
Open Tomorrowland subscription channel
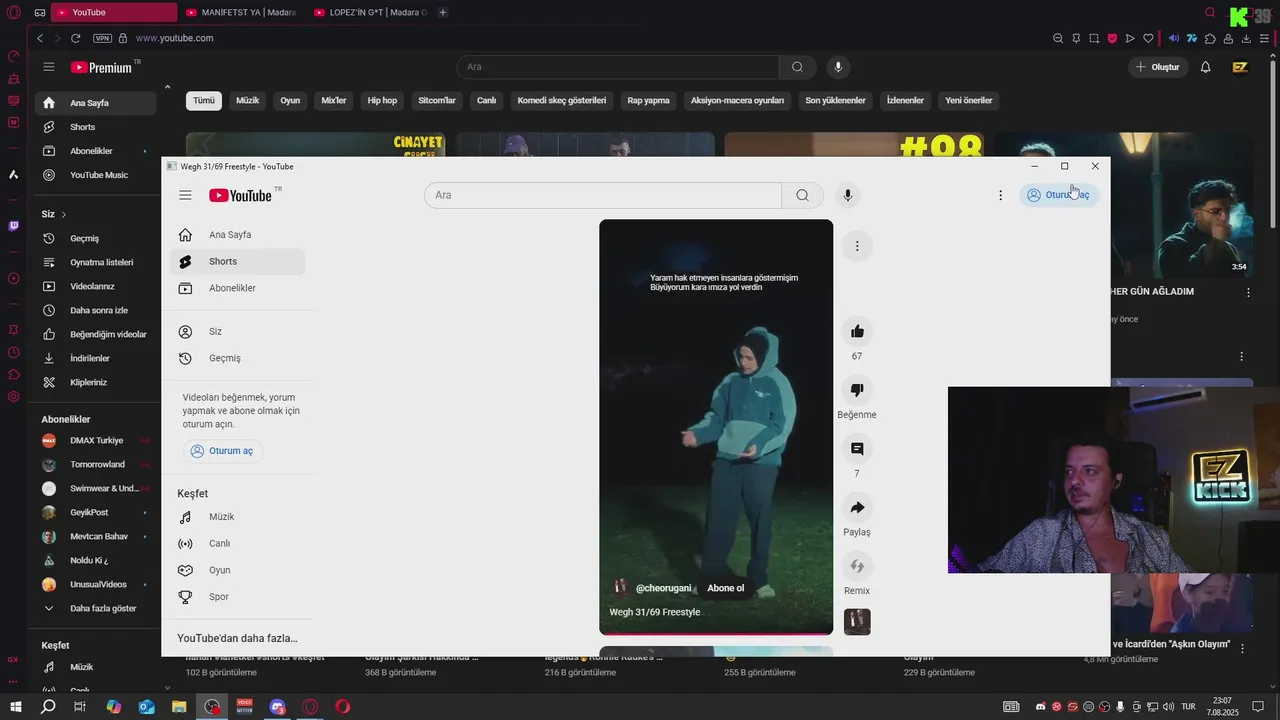pos(95,464)
